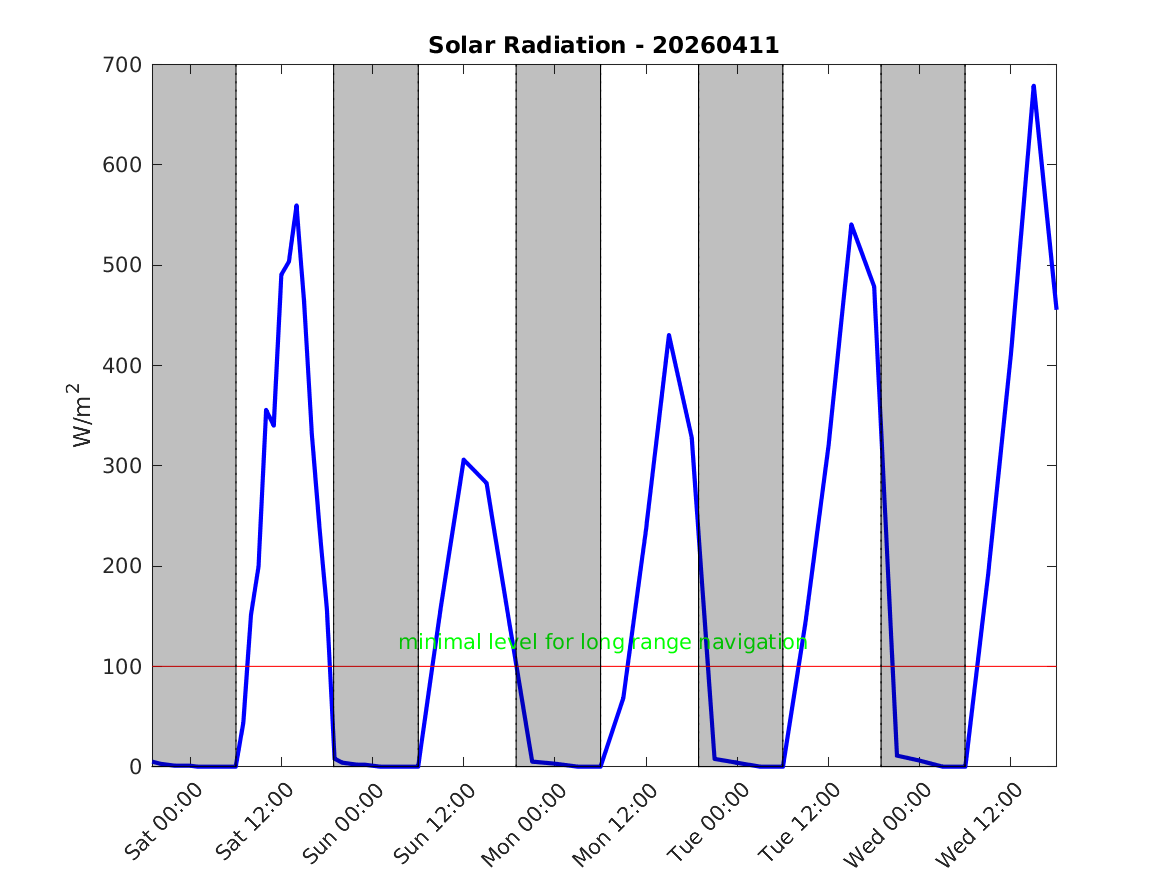Select the Sunday midday peak on blue line
Screen dimensions: 1167x875
[464, 460]
